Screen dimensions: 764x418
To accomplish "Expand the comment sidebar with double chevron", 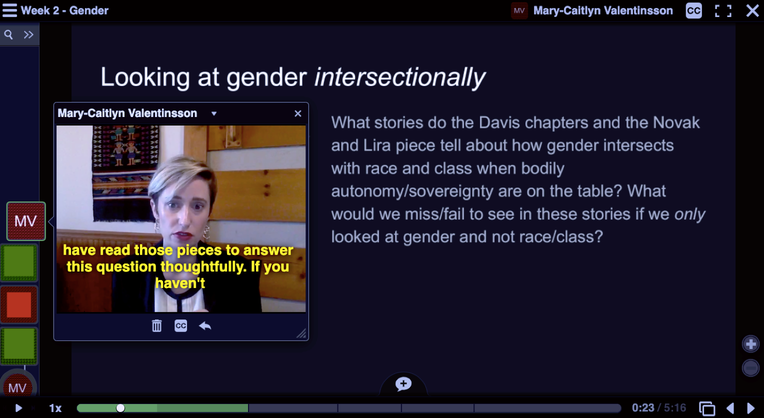I will [x=29, y=34].
